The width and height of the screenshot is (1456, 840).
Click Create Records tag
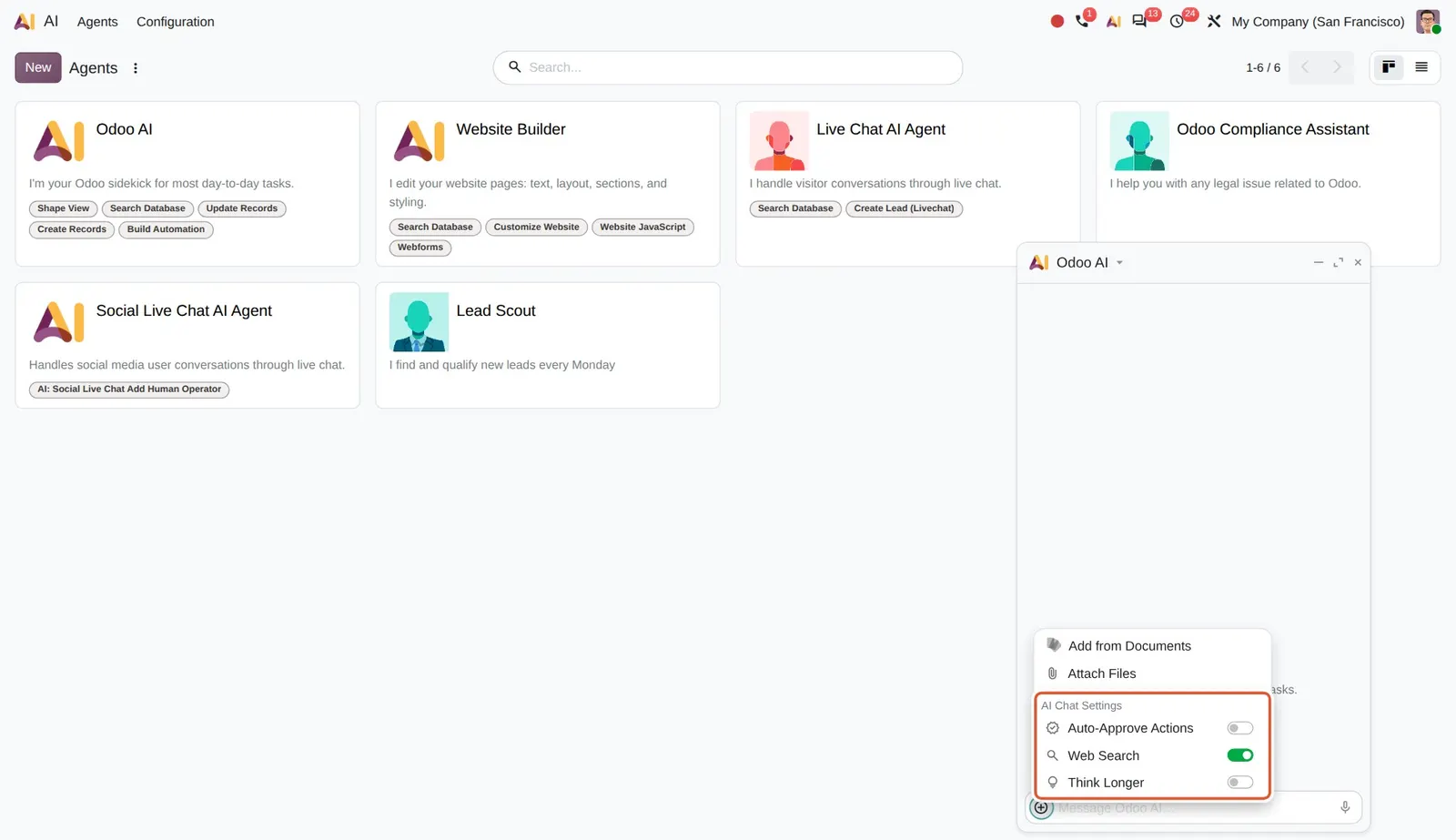pyautogui.click(x=72, y=229)
